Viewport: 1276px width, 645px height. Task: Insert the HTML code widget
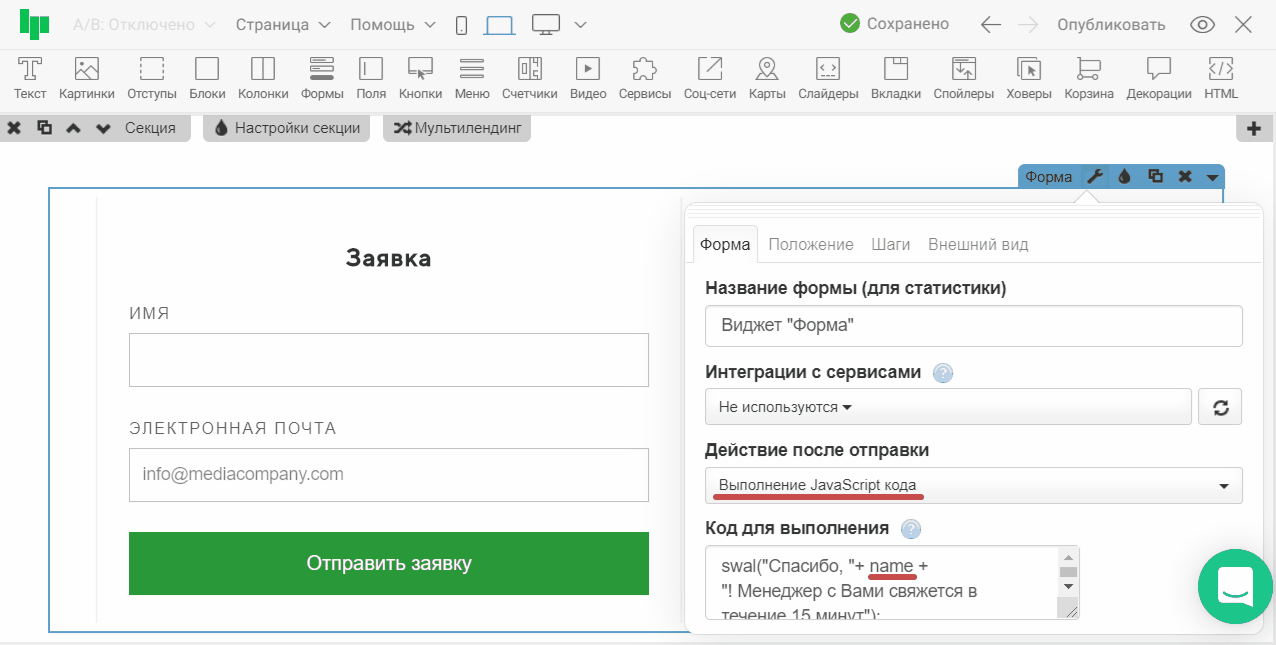(1220, 78)
